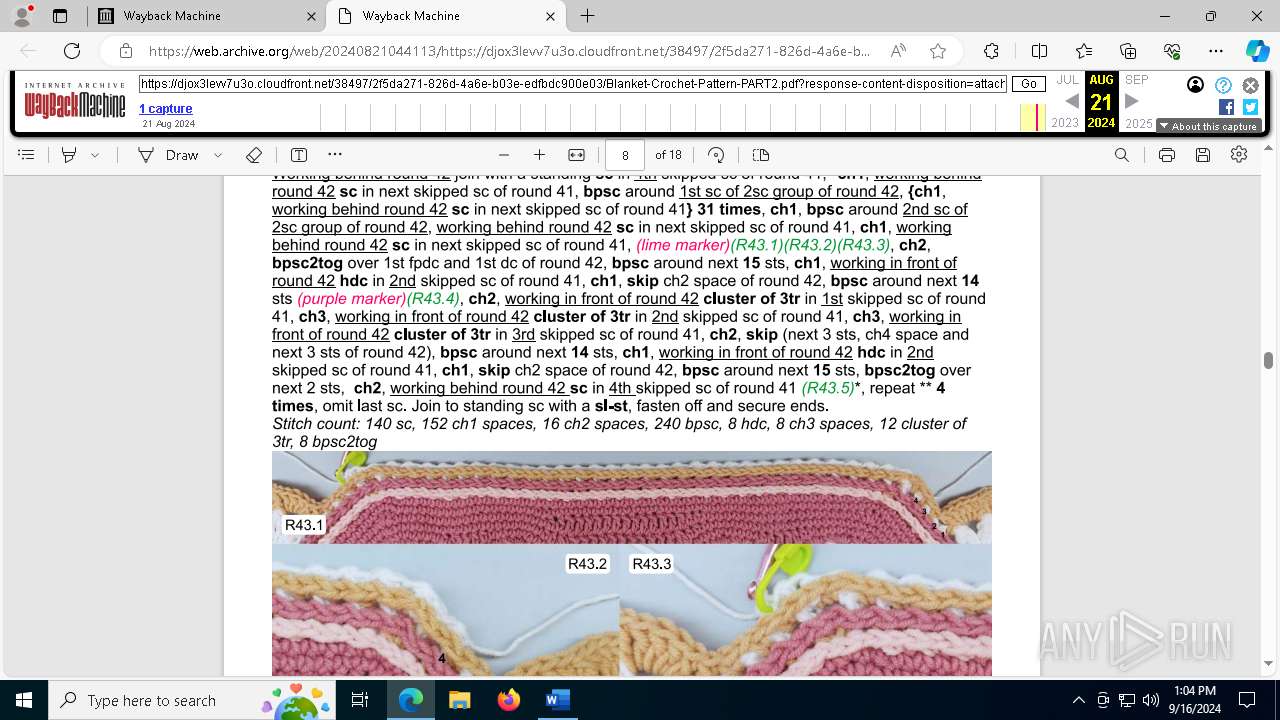
Task: Toggle fit to width view
Action: point(577,155)
